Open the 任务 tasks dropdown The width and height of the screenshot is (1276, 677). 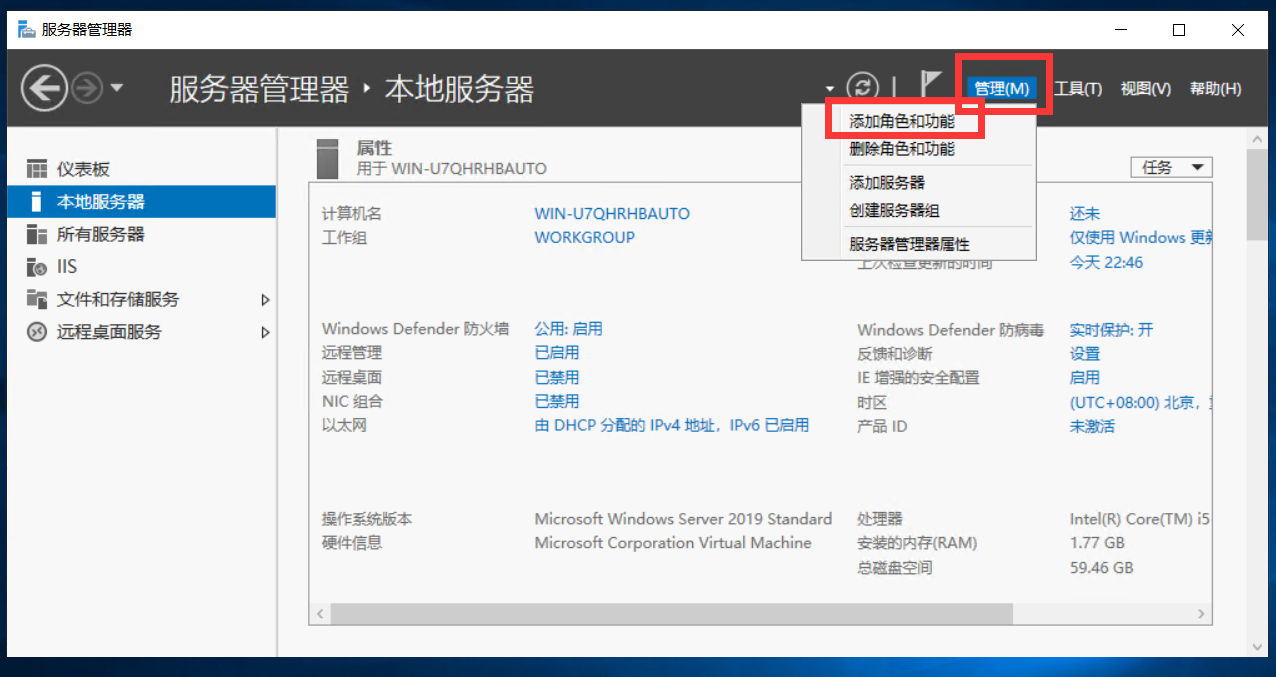click(x=1171, y=167)
